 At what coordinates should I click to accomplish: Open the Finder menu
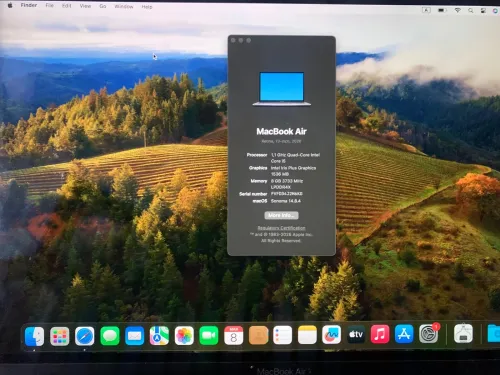[x=29, y=5]
